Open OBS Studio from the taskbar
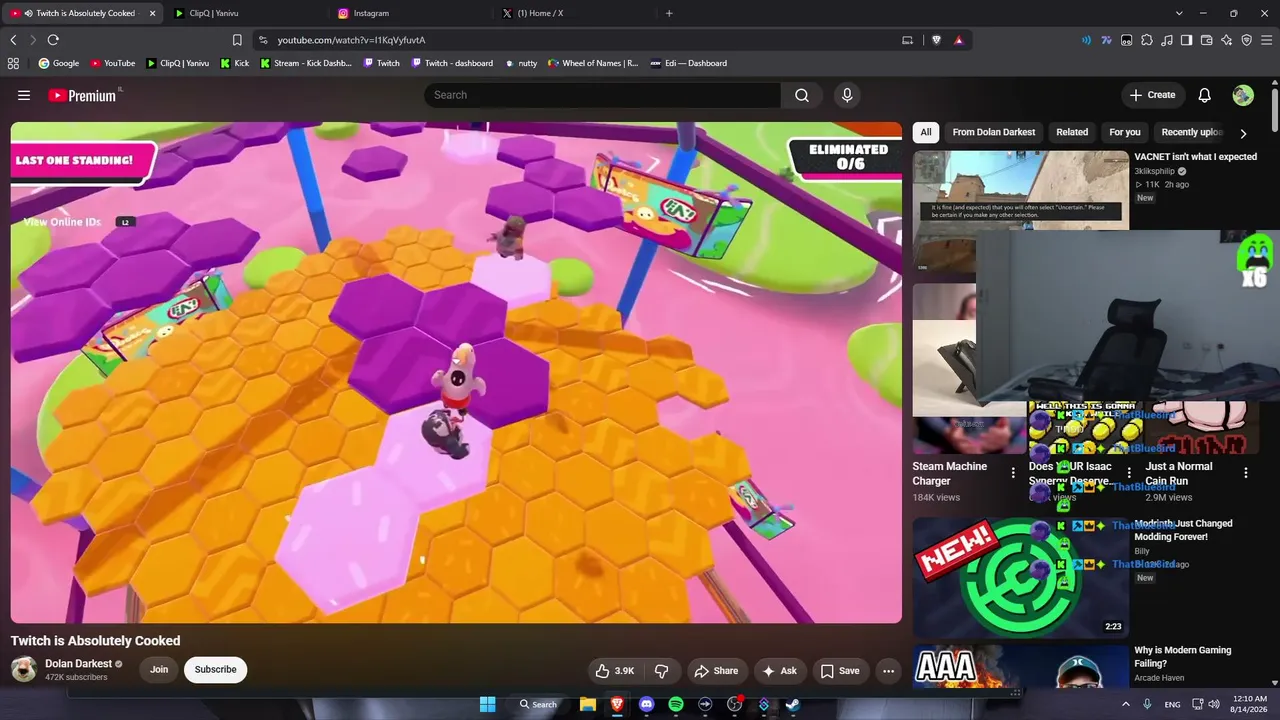The width and height of the screenshot is (1280, 720). tap(734, 704)
